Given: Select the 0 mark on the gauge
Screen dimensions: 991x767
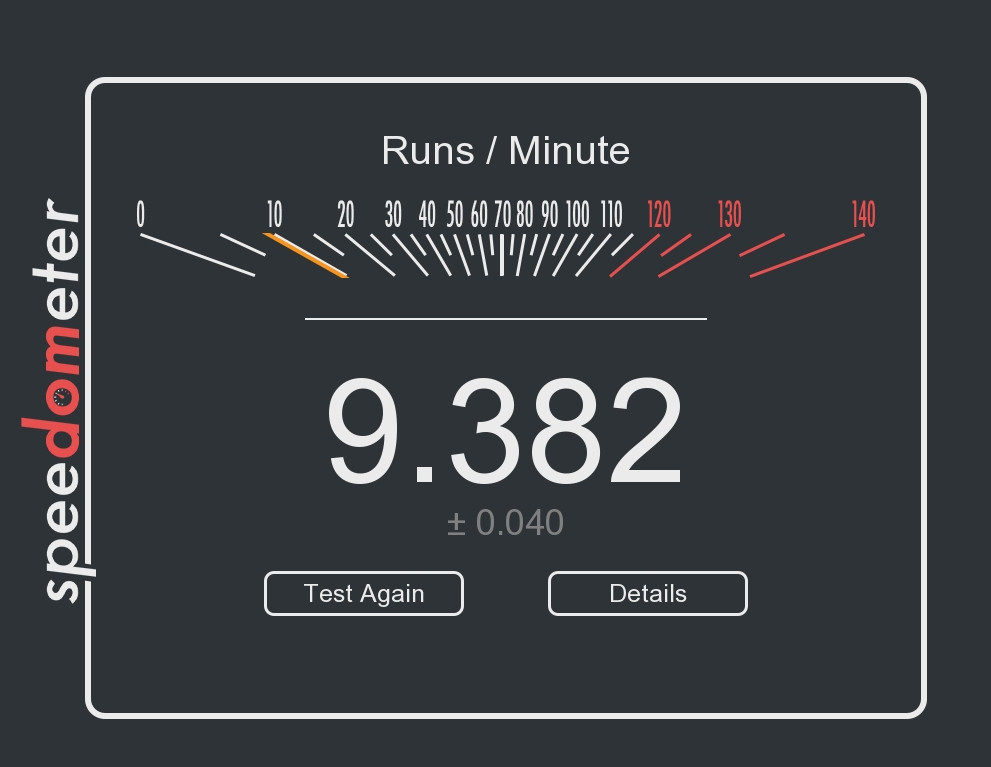Looking at the screenshot, I should [x=140, y=214].
